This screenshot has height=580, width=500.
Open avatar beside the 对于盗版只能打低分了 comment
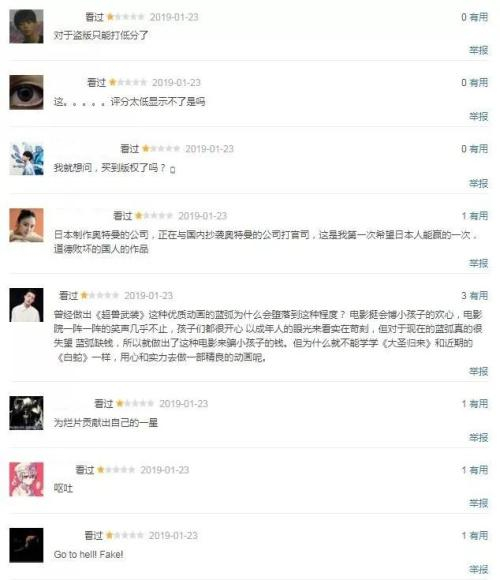[x=26, y=26]
